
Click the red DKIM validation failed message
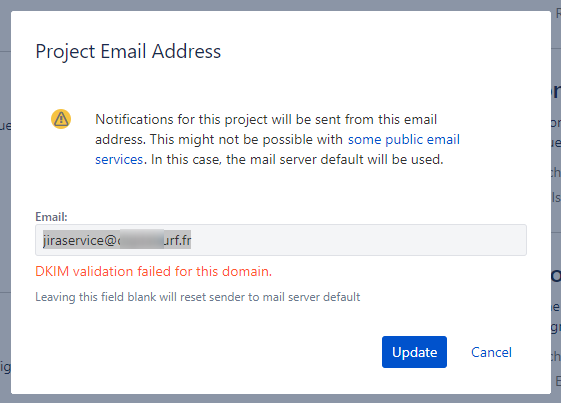[x=153, y=272]
